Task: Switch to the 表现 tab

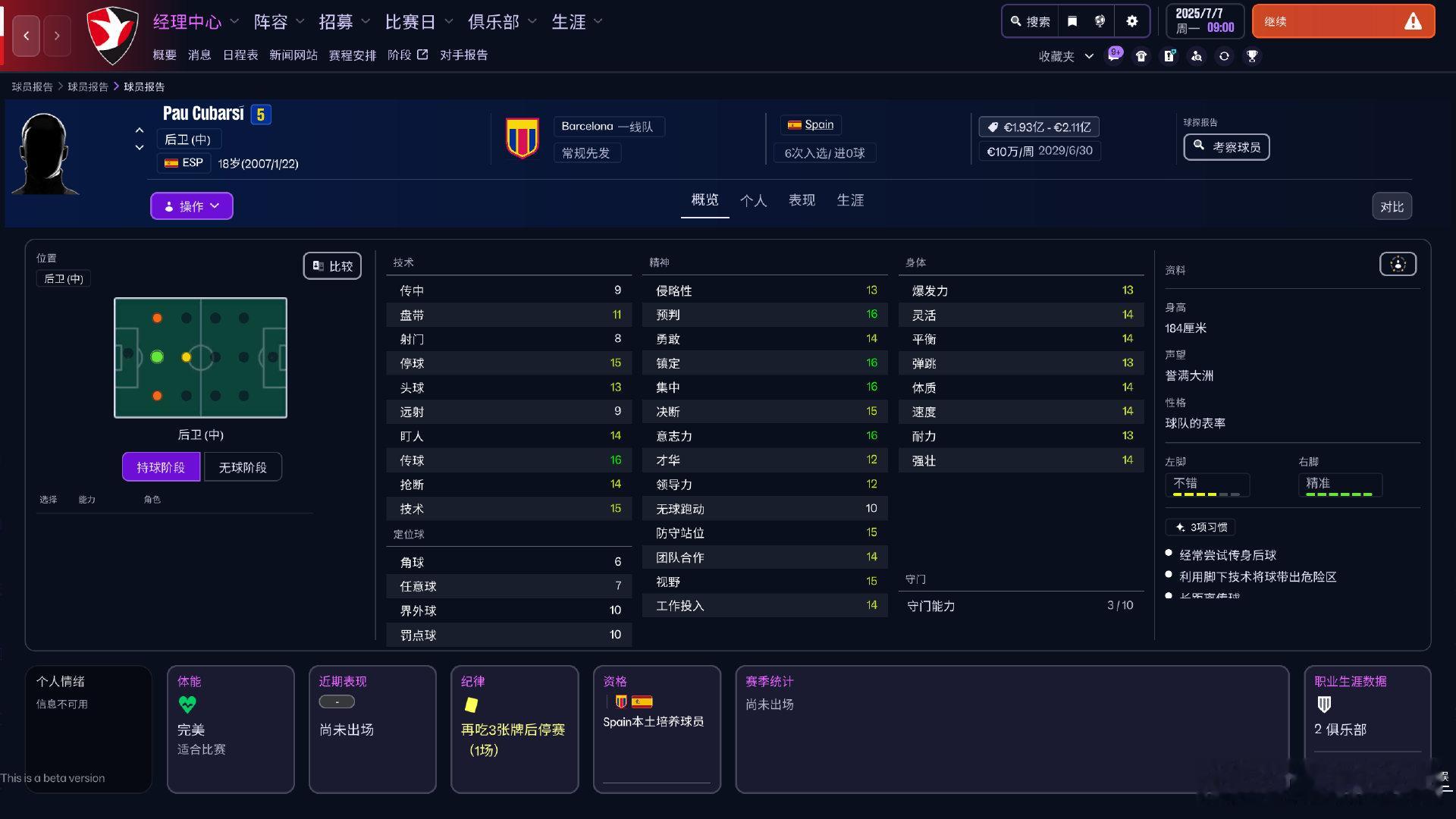Action: pyautogui.click(x=802, y=200)
